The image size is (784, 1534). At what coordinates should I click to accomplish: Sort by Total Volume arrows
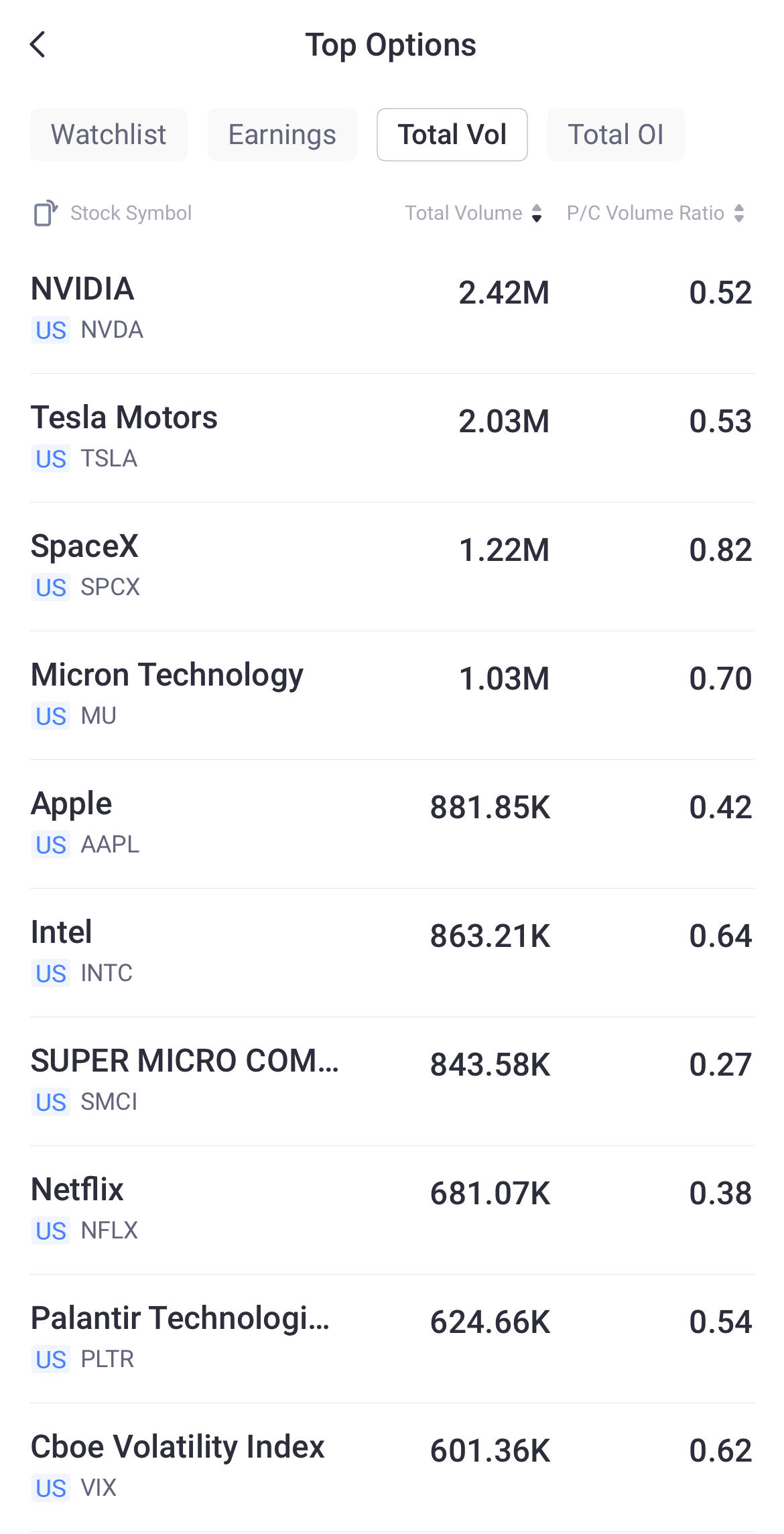537,213
